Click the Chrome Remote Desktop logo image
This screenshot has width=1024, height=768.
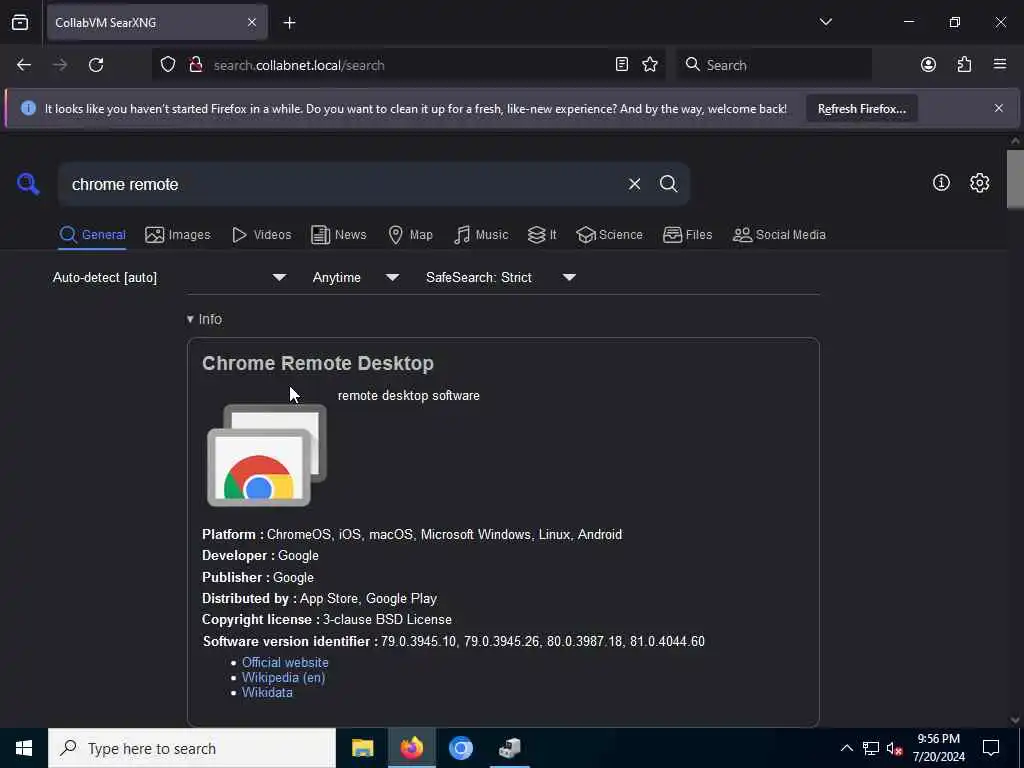tap(266, 455)
